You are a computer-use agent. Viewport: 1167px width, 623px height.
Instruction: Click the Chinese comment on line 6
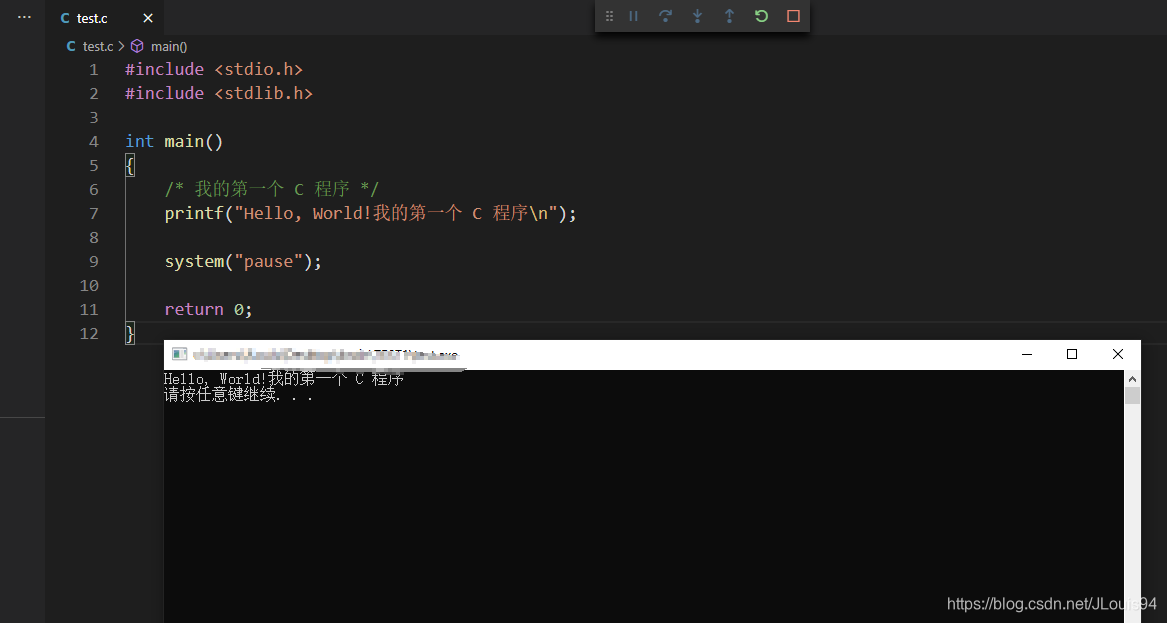click(272, 189)
